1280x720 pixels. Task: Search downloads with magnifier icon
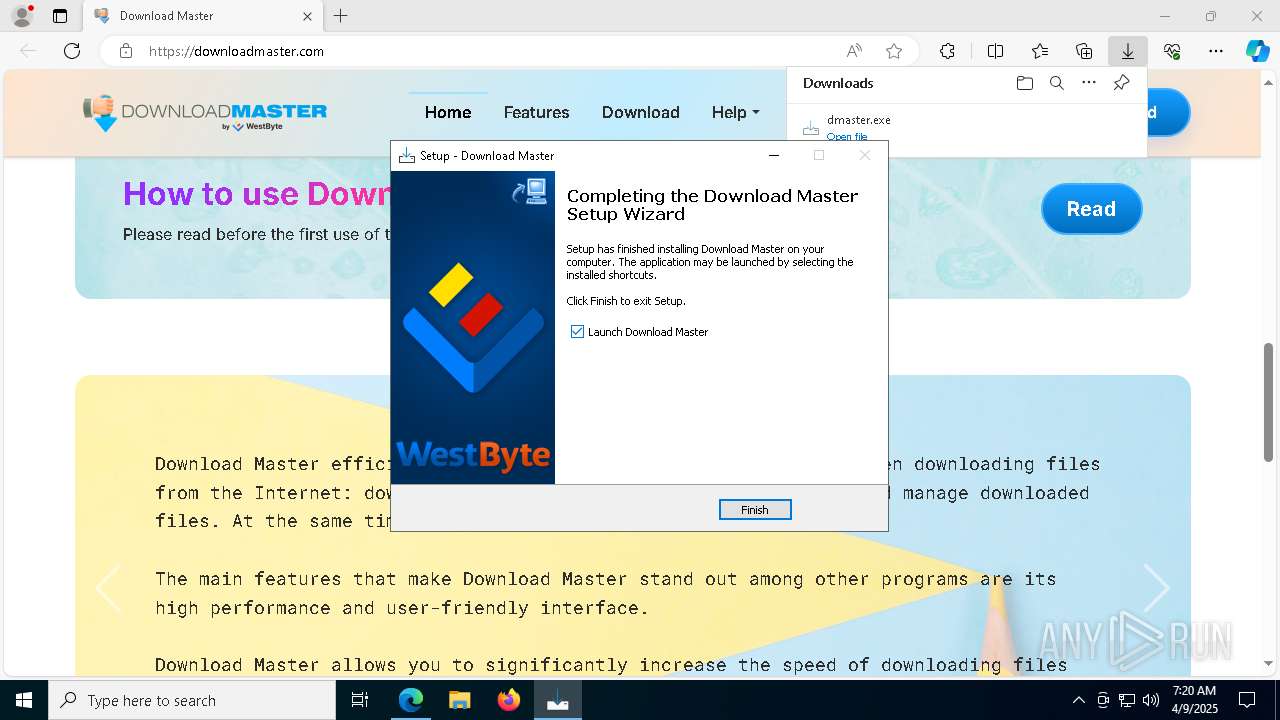click(1056, 83)
